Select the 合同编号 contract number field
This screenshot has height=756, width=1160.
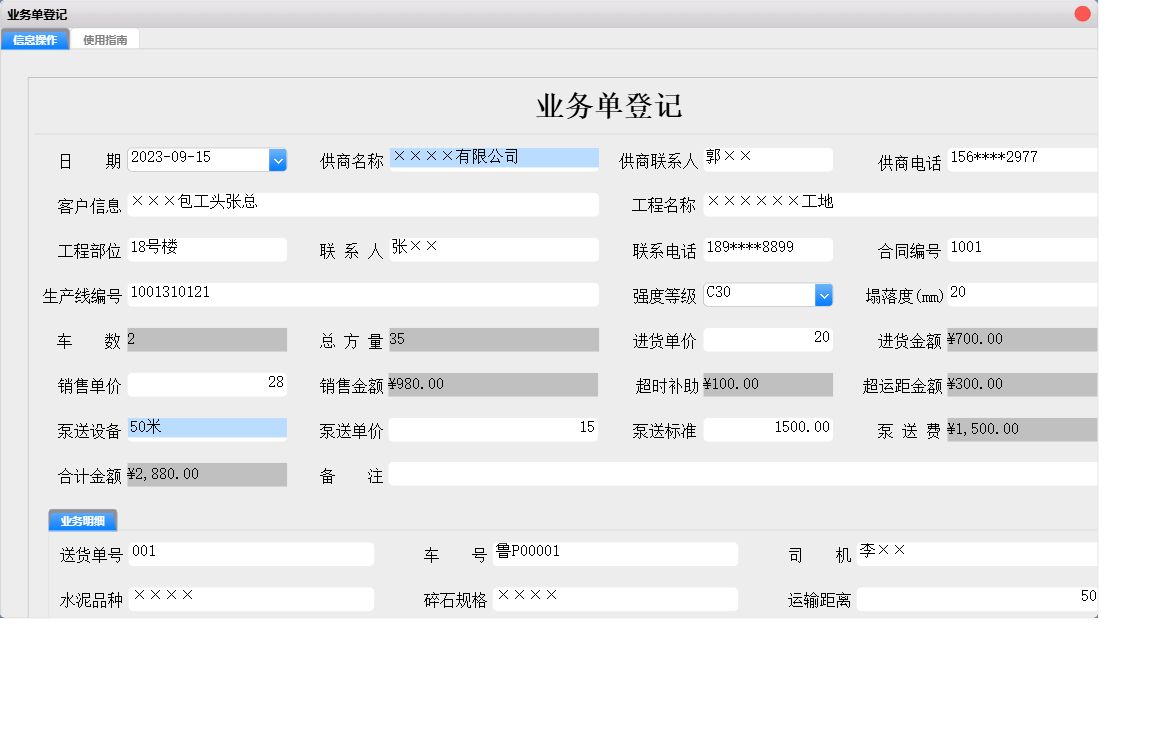coord(1020,247)
